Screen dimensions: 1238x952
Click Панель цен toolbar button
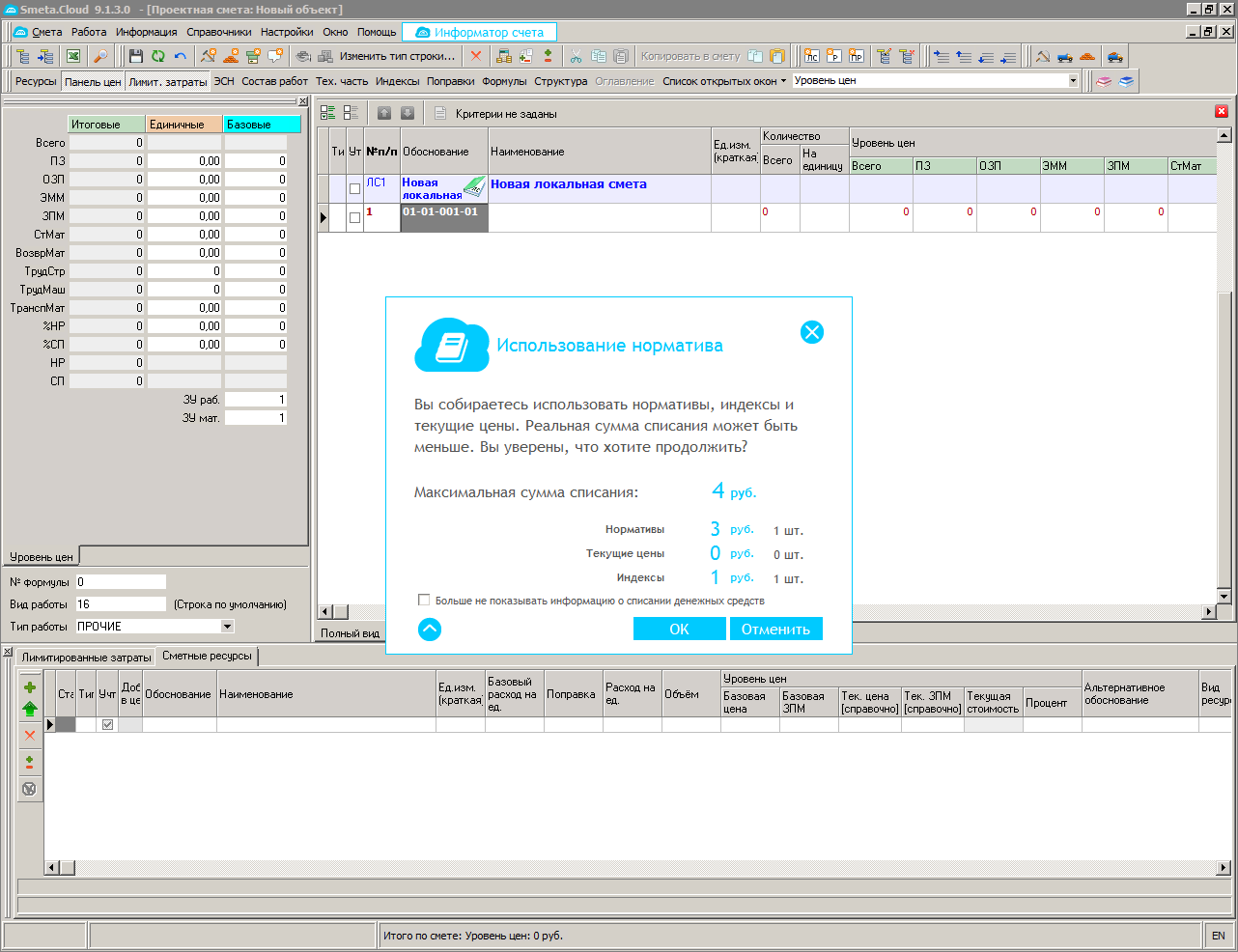point(93,81)
